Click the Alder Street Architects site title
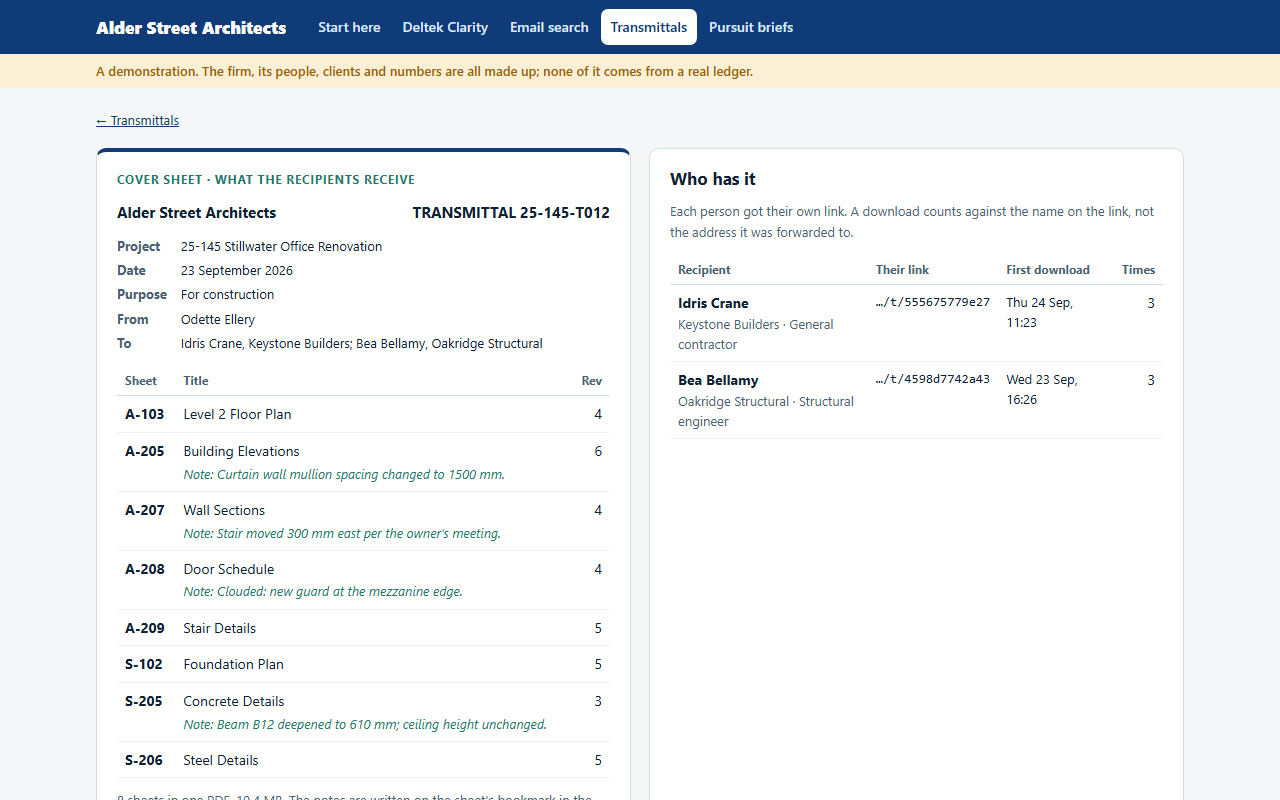Screen dimensions: 1280x800 (191, 28)
